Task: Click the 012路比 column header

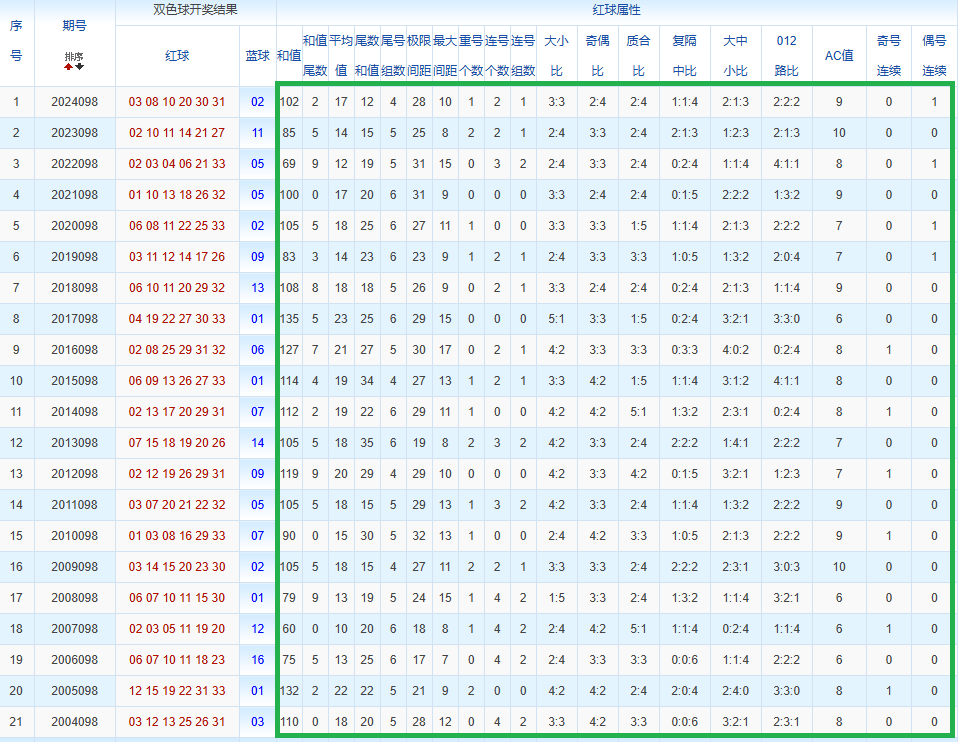Action: (x=786, y=56)
